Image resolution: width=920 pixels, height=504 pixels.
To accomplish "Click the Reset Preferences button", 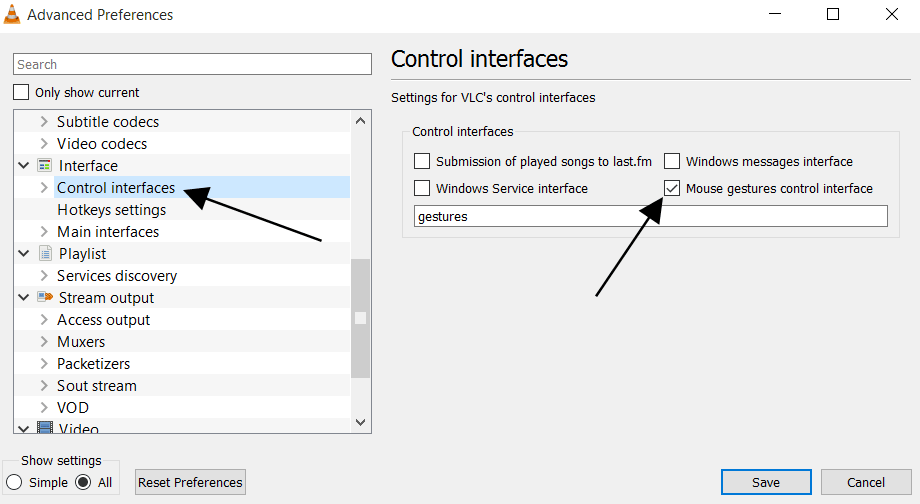I will coord(190,483).
